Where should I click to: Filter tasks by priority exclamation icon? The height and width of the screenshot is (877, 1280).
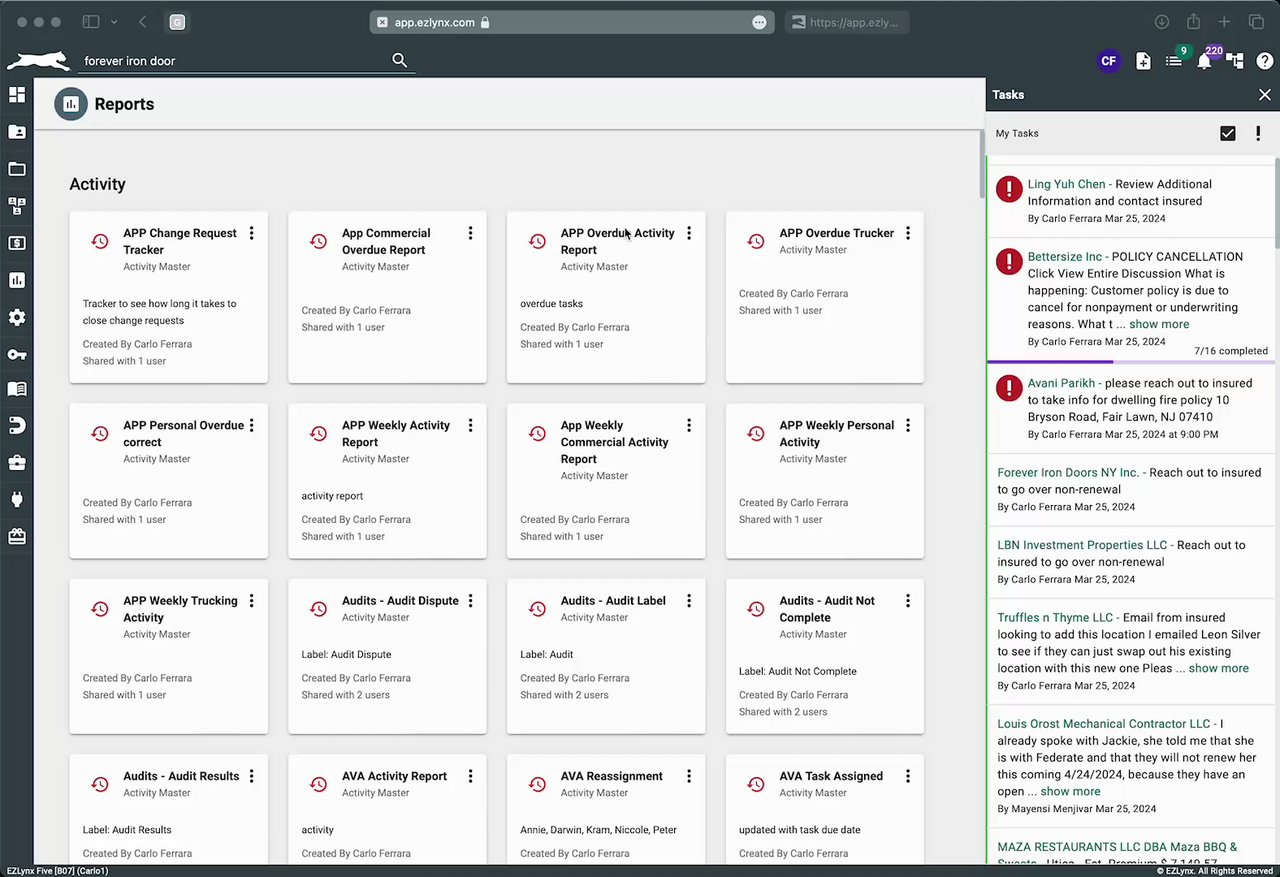point(1258,133)
